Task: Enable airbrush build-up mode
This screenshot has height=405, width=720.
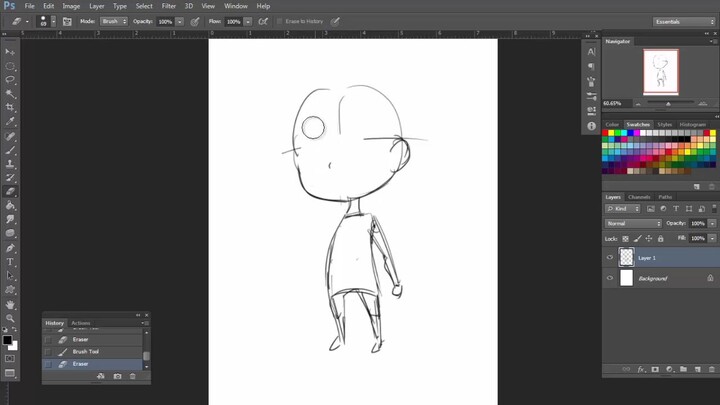Action: coord(263,22)
